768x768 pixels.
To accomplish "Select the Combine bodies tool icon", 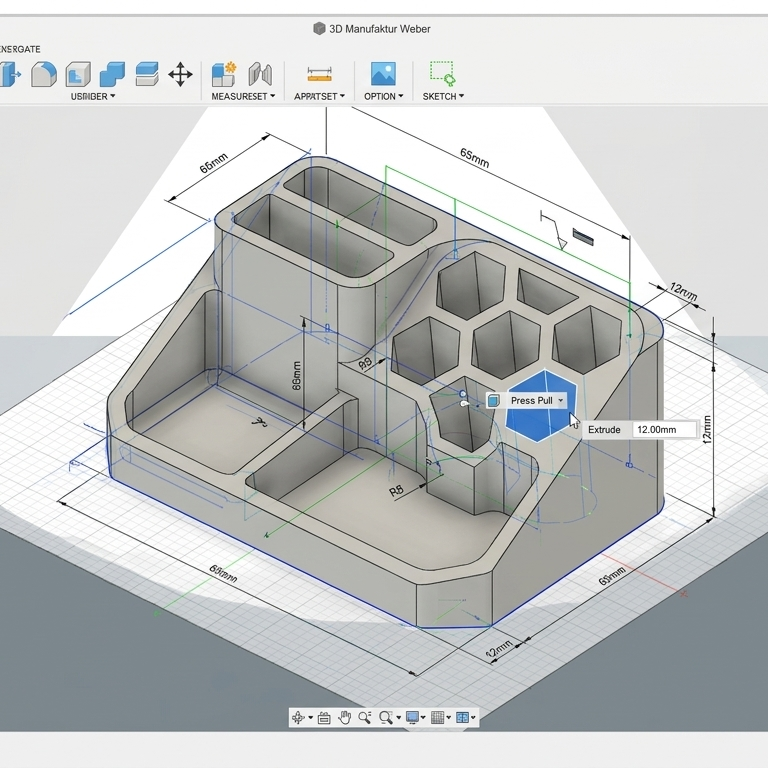I will pos(112,74).
